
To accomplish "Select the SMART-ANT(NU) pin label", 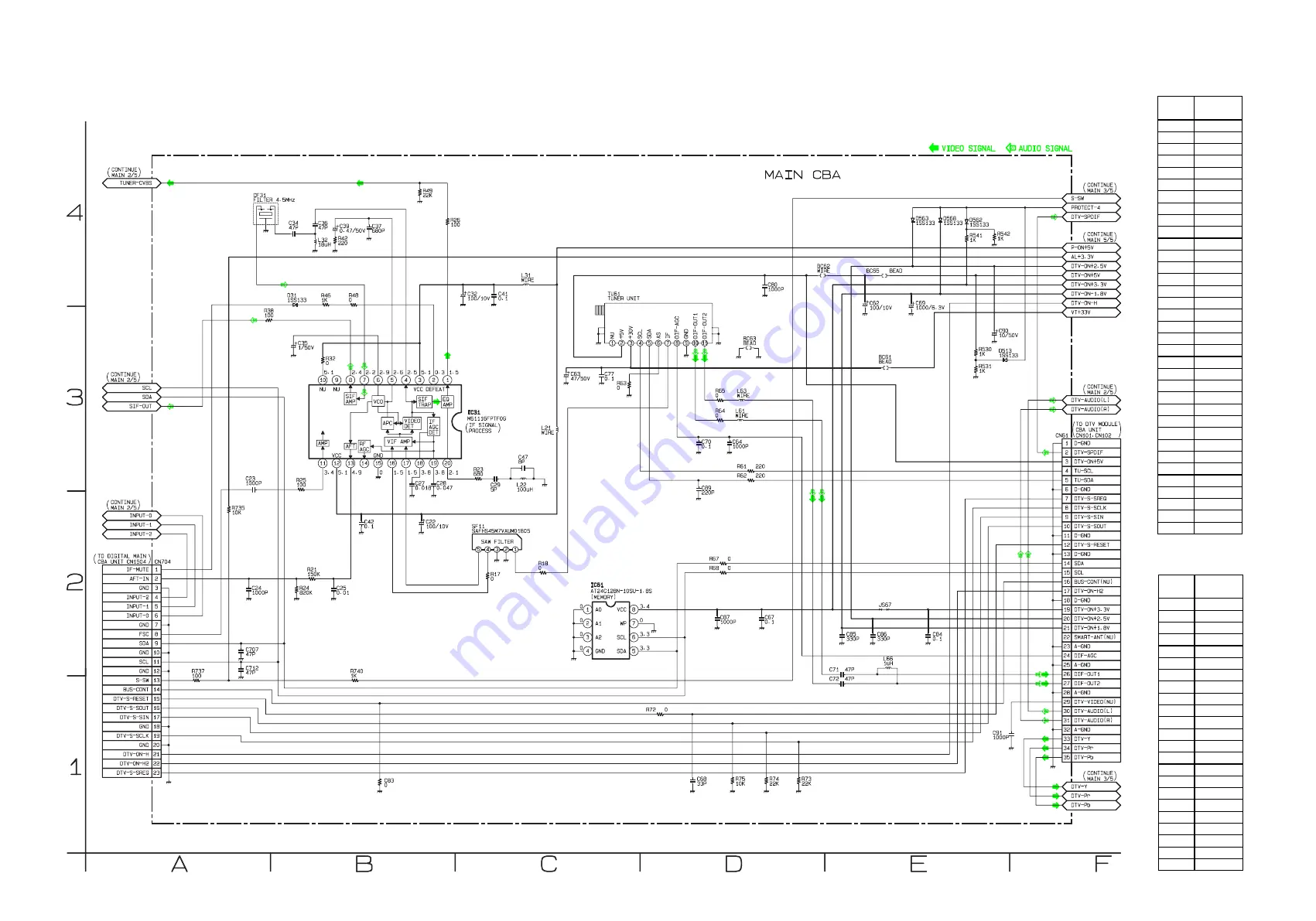I will [x=1095, y=637].
